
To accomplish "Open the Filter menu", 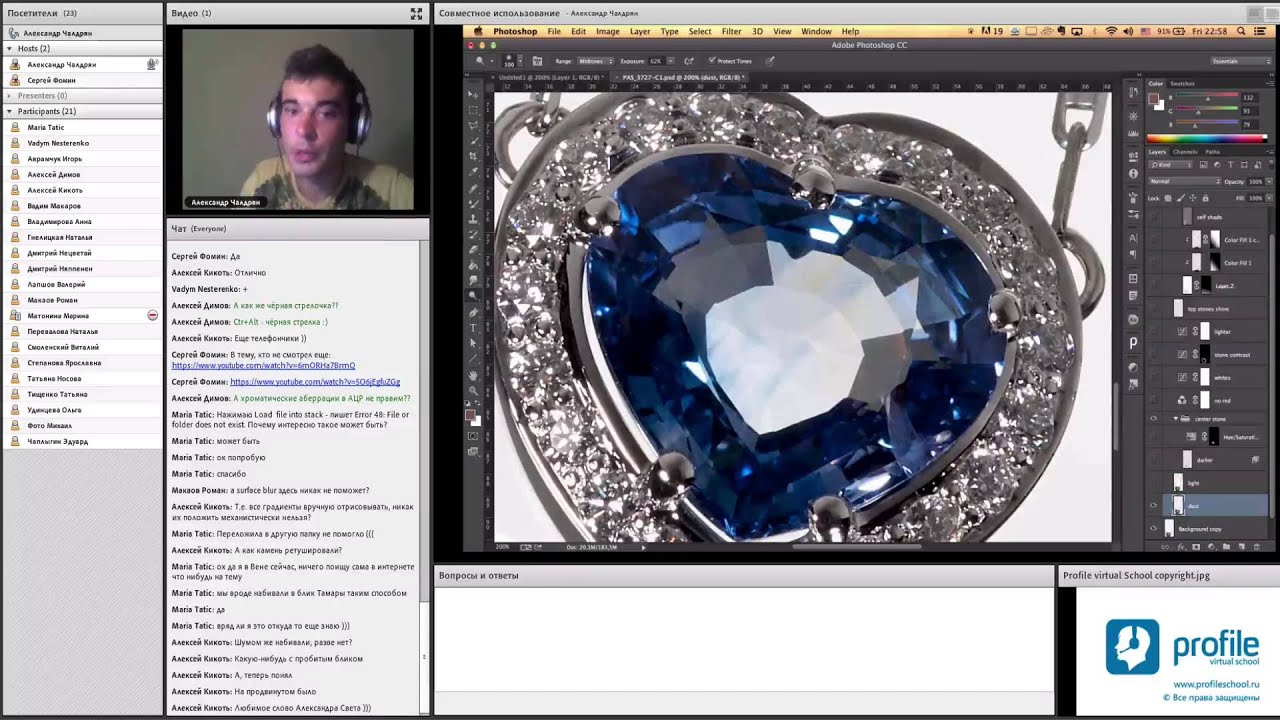I will [731, 31].
